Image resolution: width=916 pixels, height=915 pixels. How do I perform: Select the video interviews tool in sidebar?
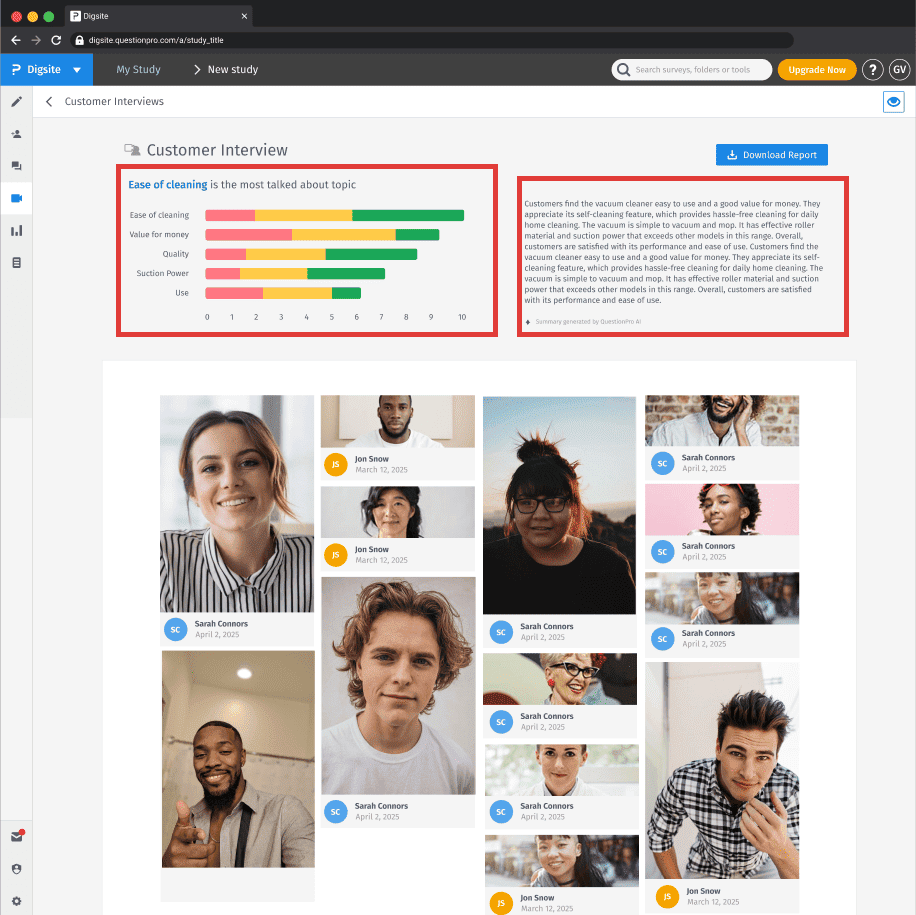click(15, 198)
